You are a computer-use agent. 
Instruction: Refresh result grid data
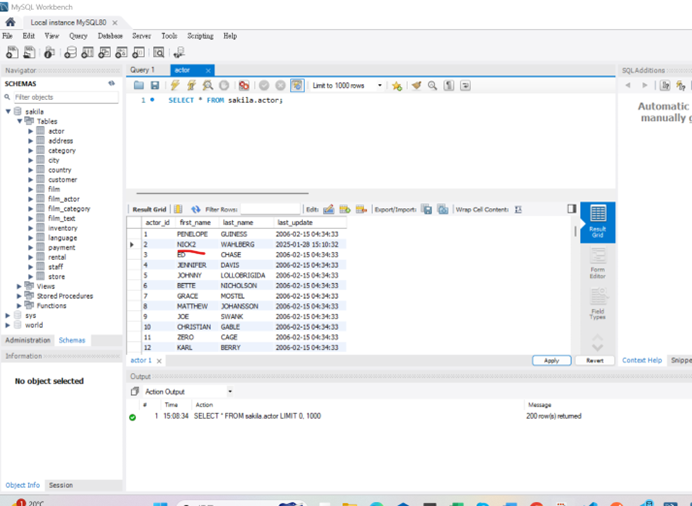point(196,209)
